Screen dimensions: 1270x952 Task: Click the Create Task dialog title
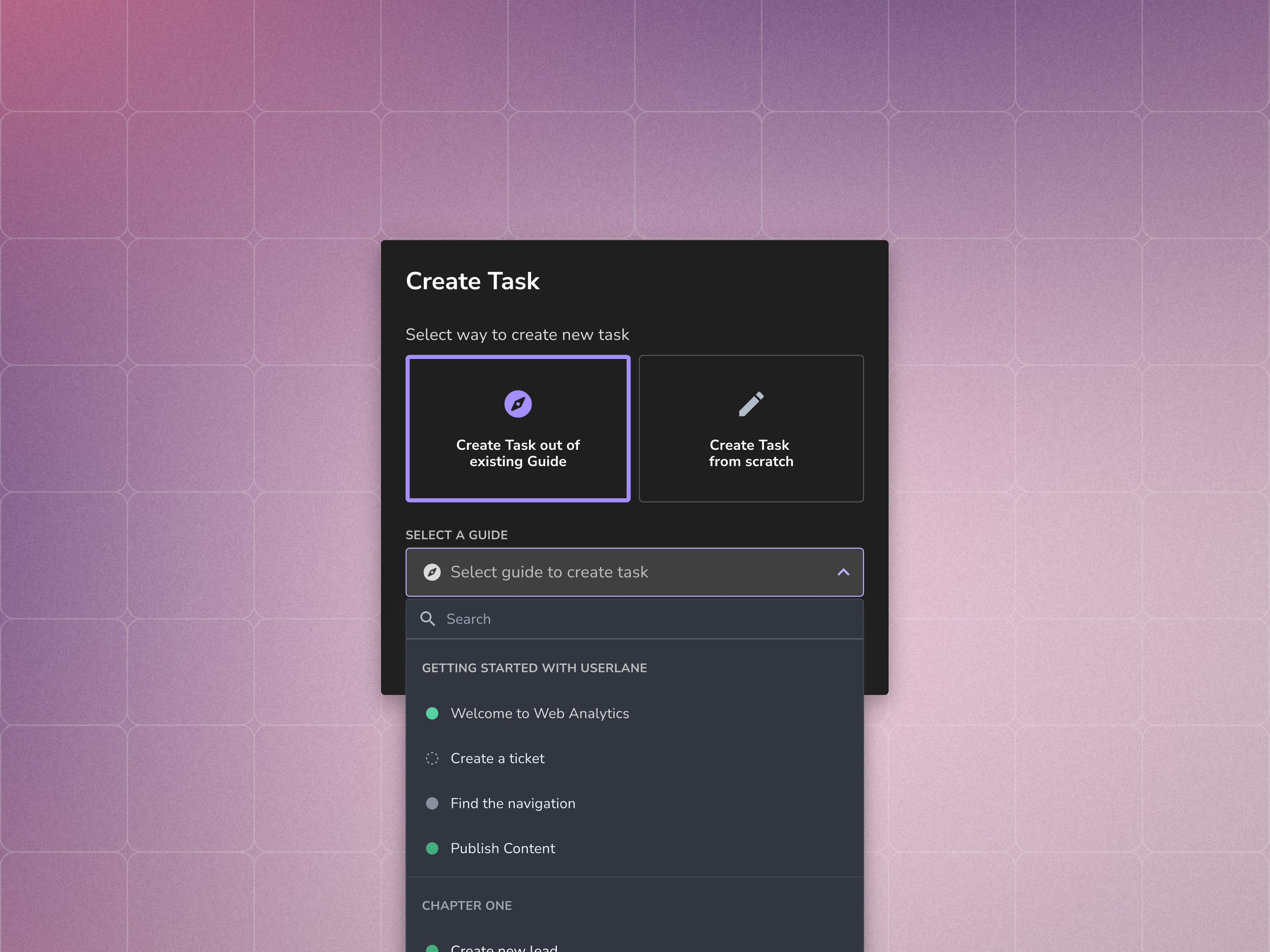(x=473, y=281)
